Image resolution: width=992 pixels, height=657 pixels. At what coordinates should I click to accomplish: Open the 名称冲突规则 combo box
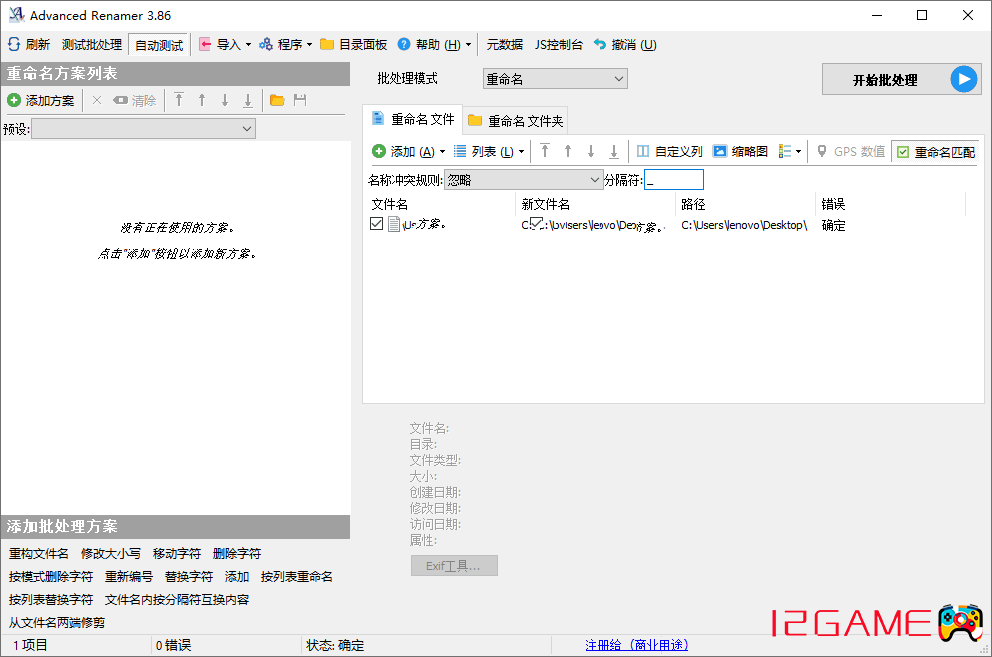(522, 180)
